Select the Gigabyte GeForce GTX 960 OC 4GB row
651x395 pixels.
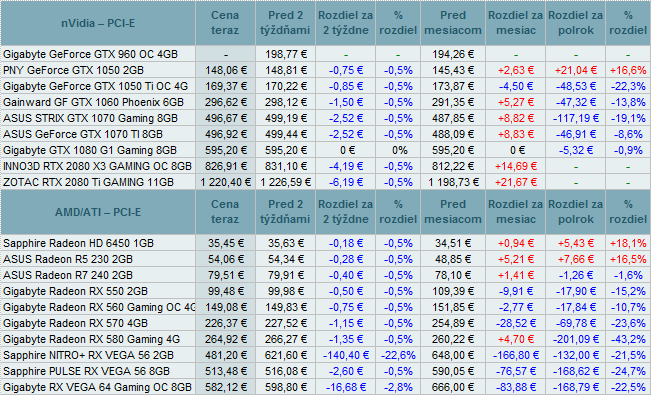coord(326,54)
